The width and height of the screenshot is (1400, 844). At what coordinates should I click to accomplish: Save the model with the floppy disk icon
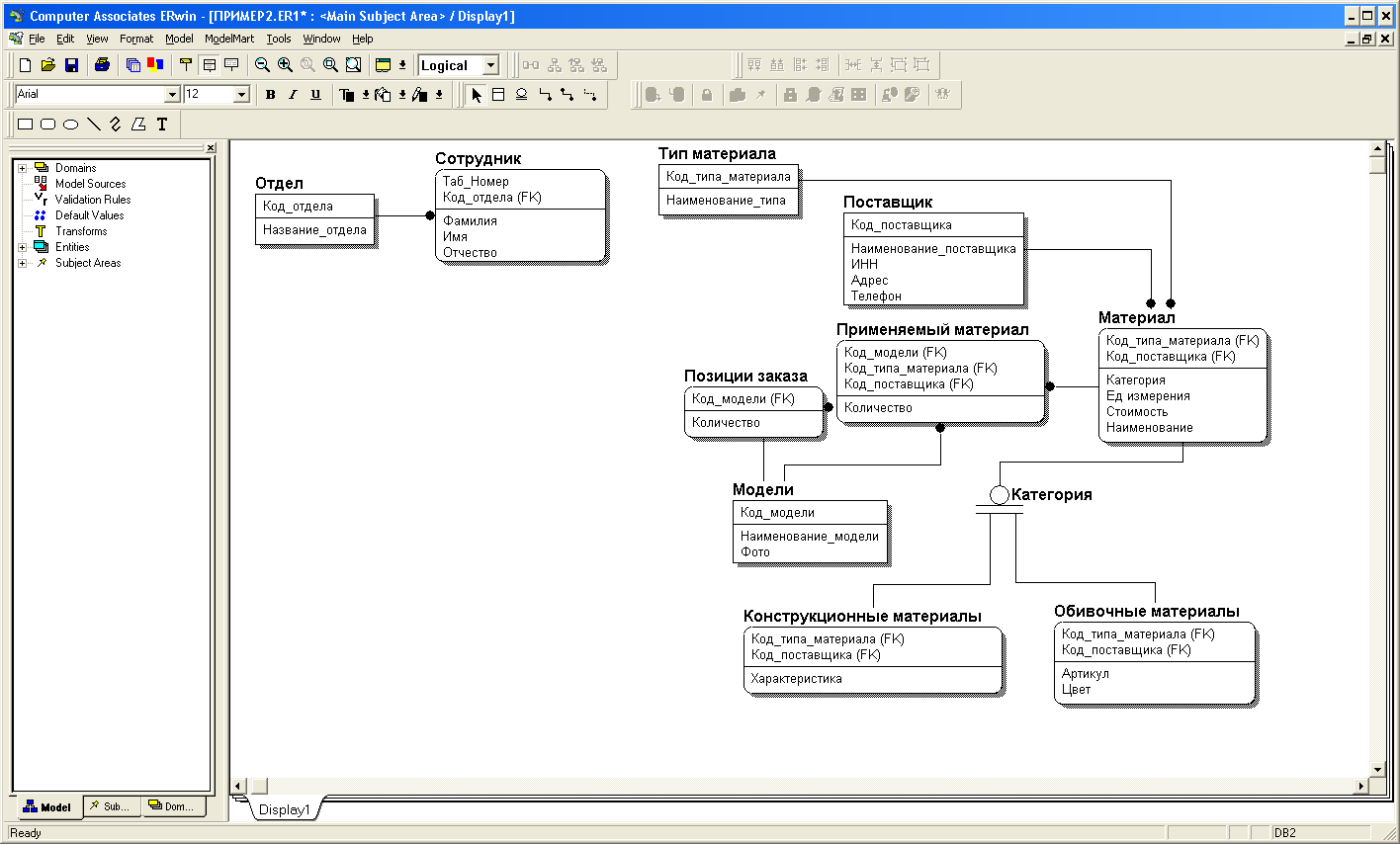coord(71,65)
